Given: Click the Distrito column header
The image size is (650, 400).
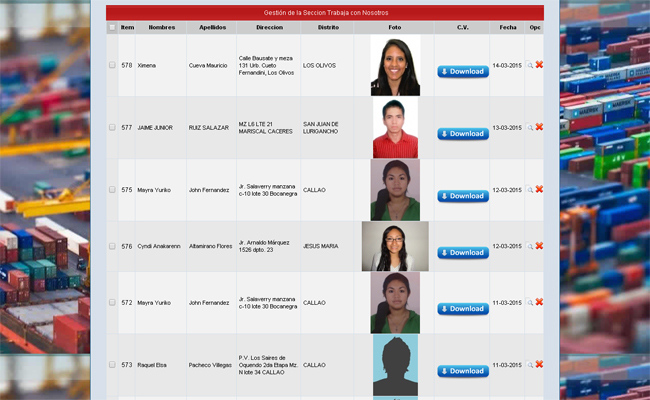Looking at the screenshot, I should click(x=328, y=28).
